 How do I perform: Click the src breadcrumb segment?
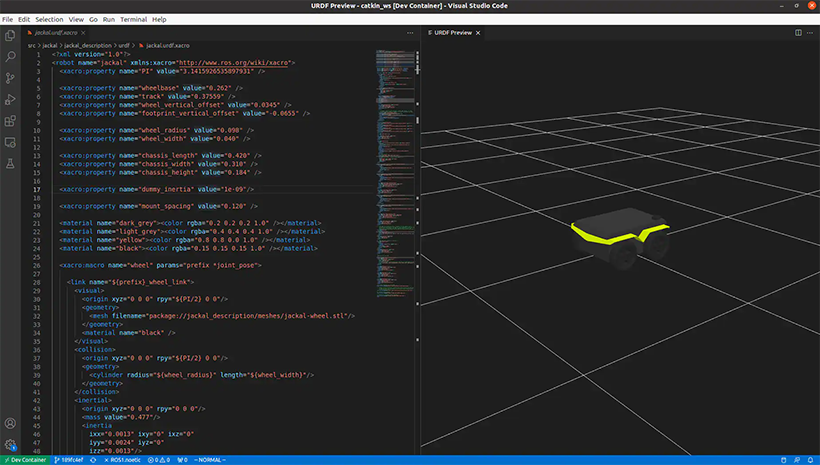31,46
